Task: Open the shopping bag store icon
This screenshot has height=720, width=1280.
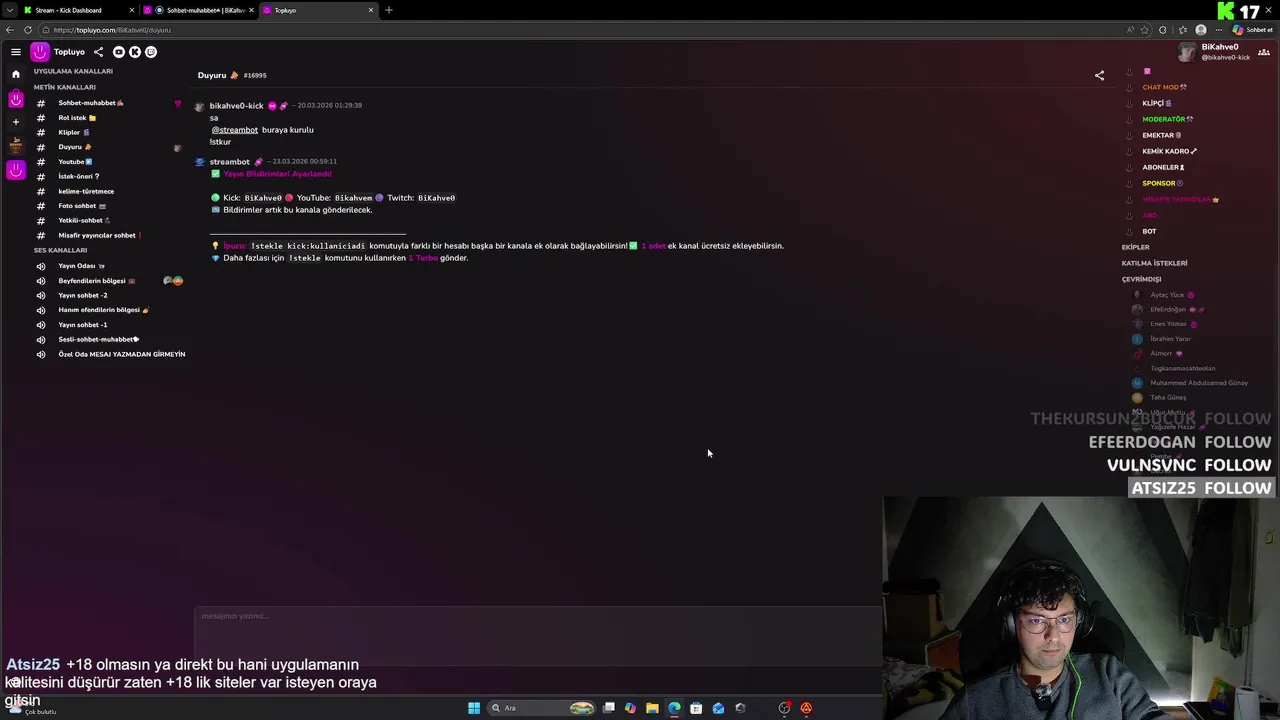Action: pos(16,99)
